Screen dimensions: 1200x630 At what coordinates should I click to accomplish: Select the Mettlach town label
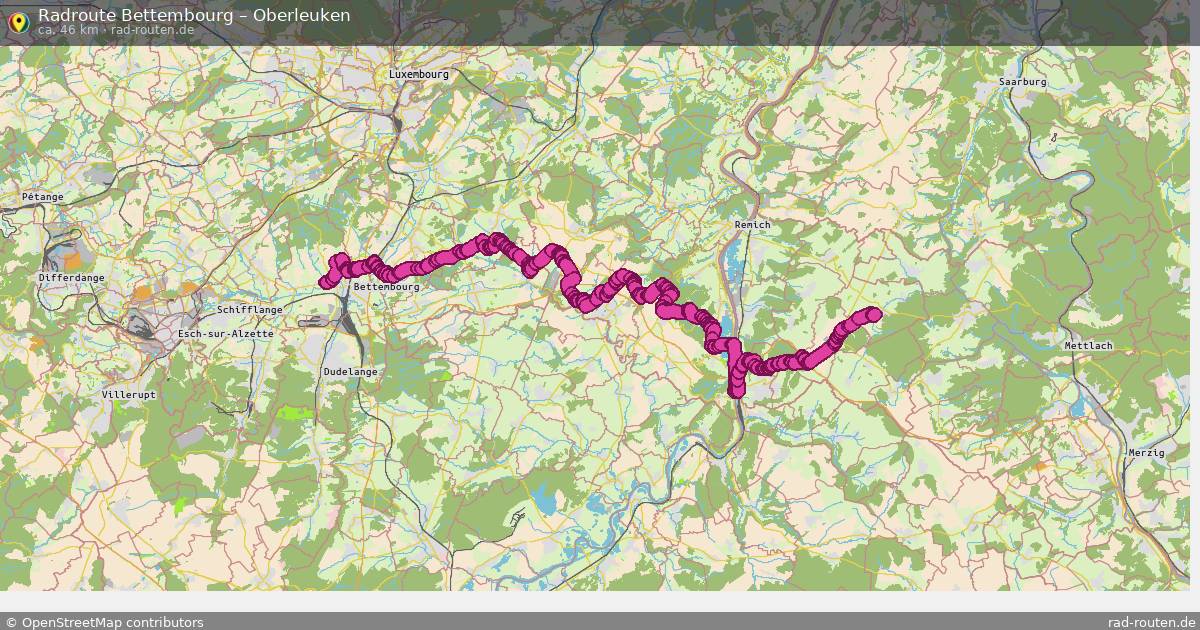(x=1089, y=345)
